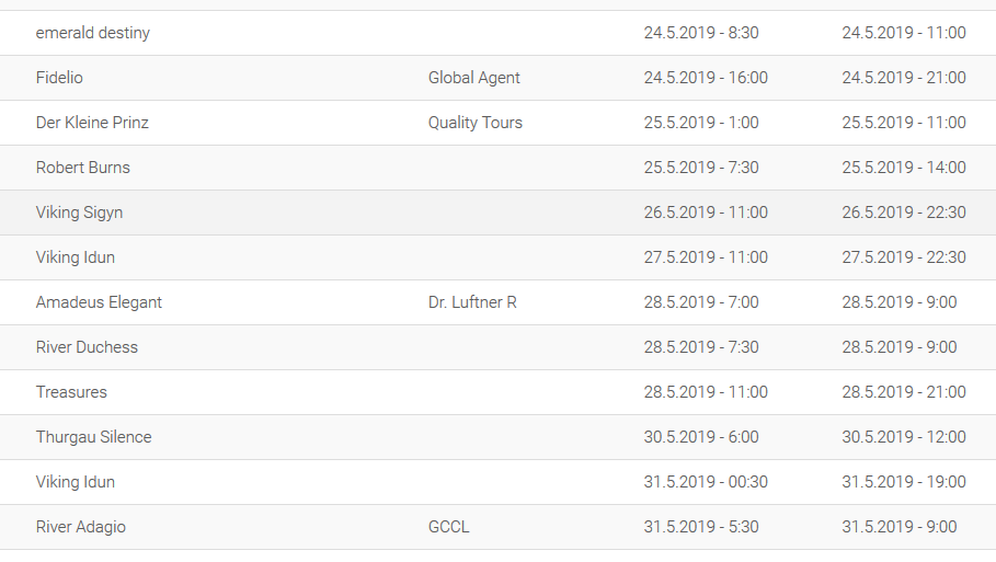Select the River Adagio ship row
The height and width of the screenshot is (562, 996).
coord(498,528)
